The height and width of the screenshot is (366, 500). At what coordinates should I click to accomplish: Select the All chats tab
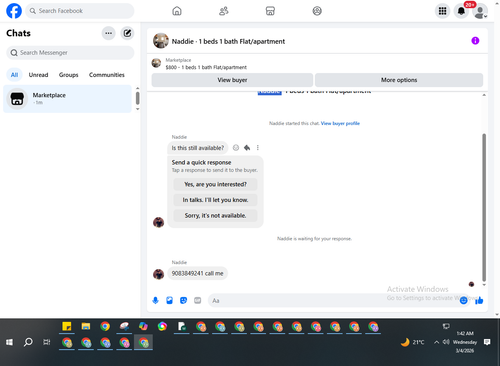pyautogui.click(x=14, y=75)
